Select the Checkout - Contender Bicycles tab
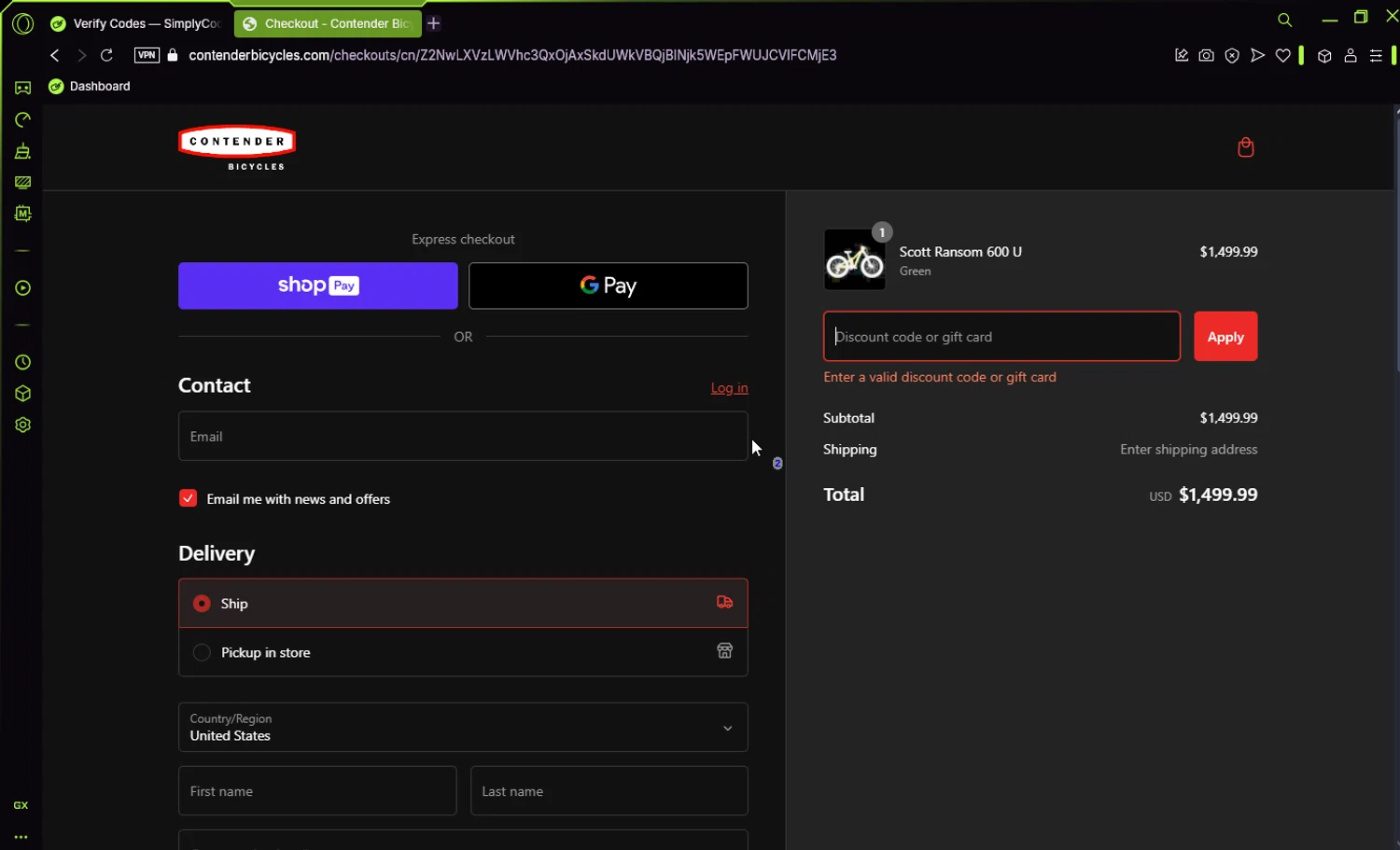The image size is (1400, 850). click(x=328, y=23)
